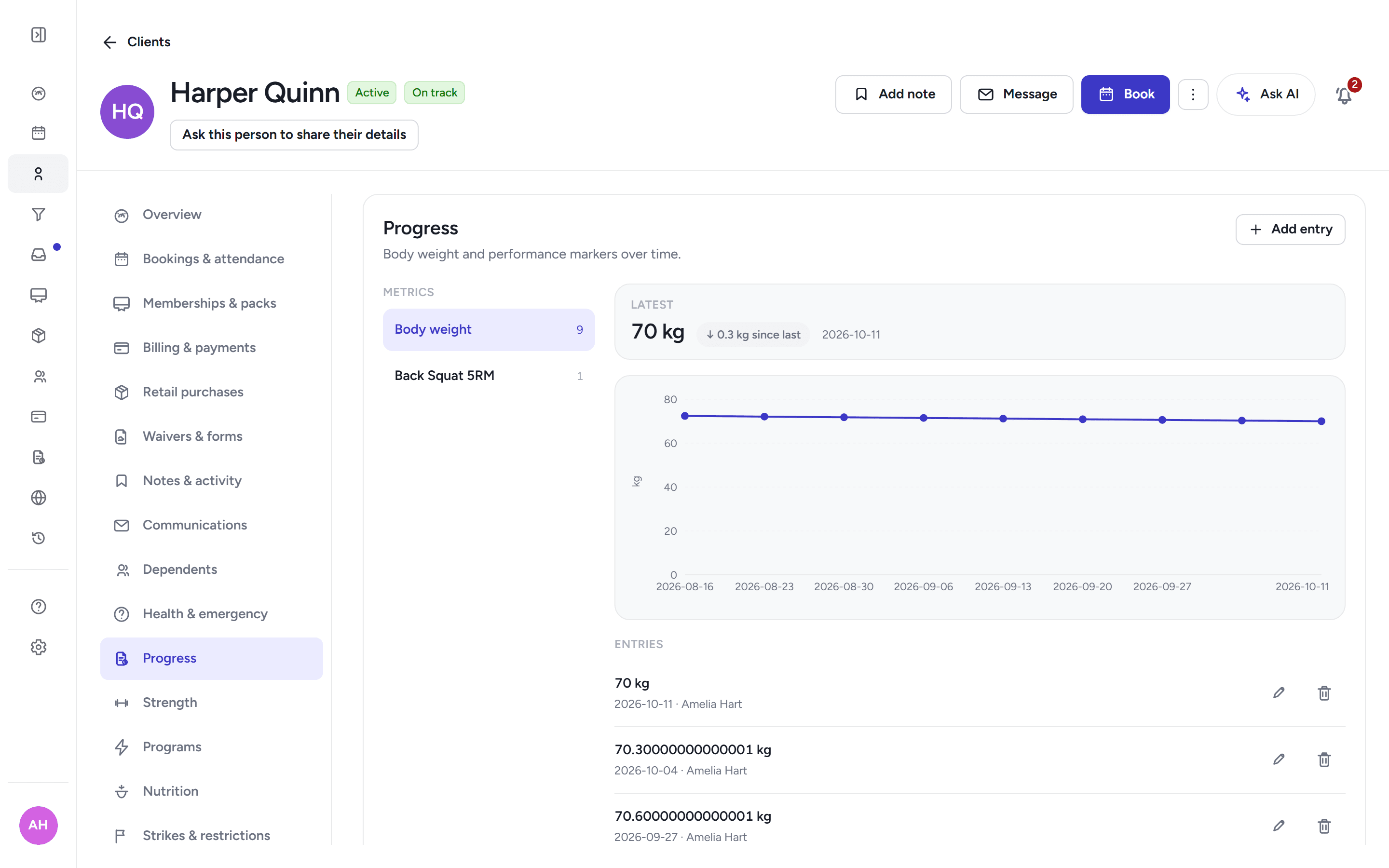Click the Add entry button
The image size is (1389, 868).
click(x=1290, y=230)
